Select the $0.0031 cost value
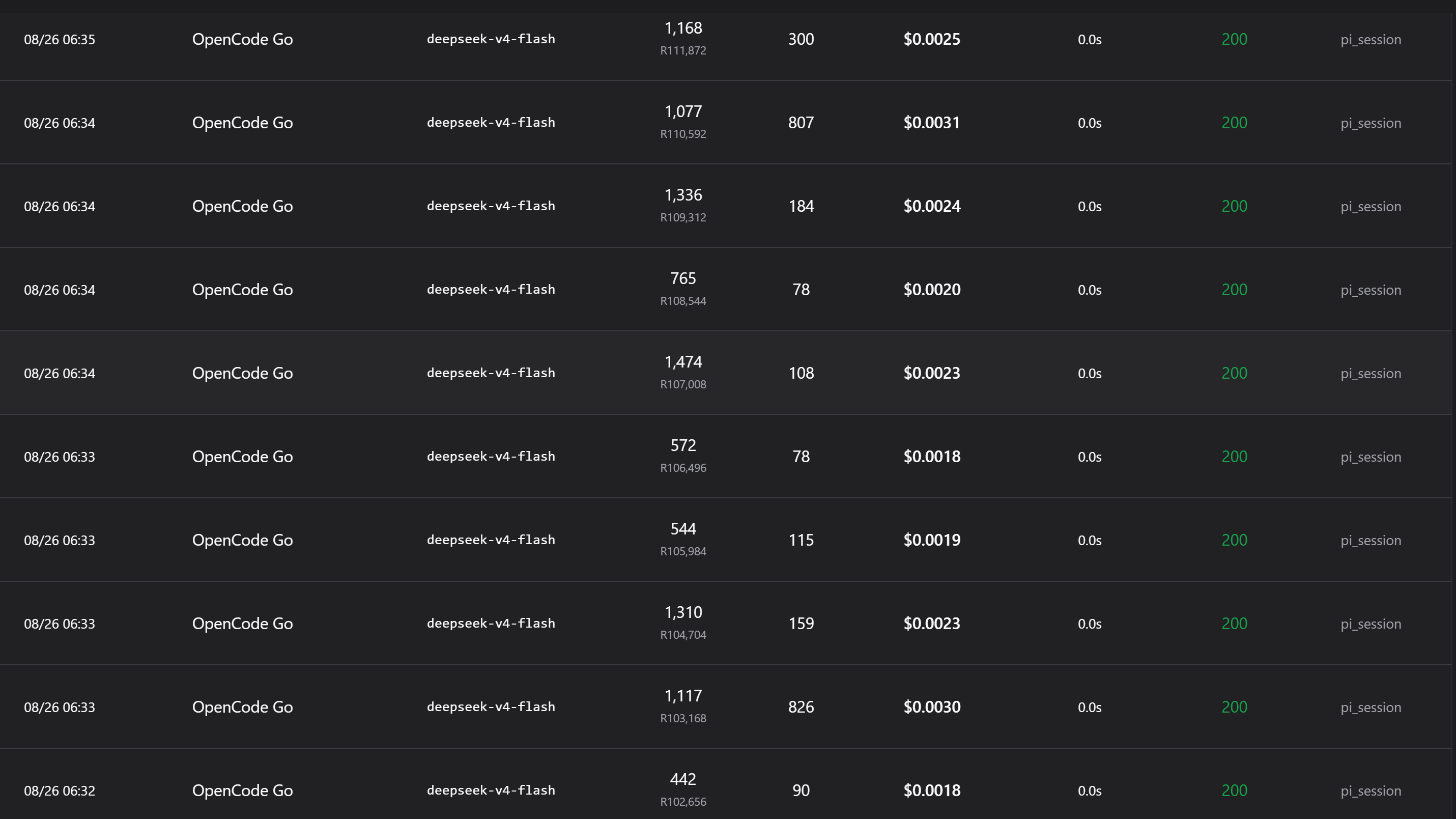This screenshot has width=1456, height=819. [931, 123]
